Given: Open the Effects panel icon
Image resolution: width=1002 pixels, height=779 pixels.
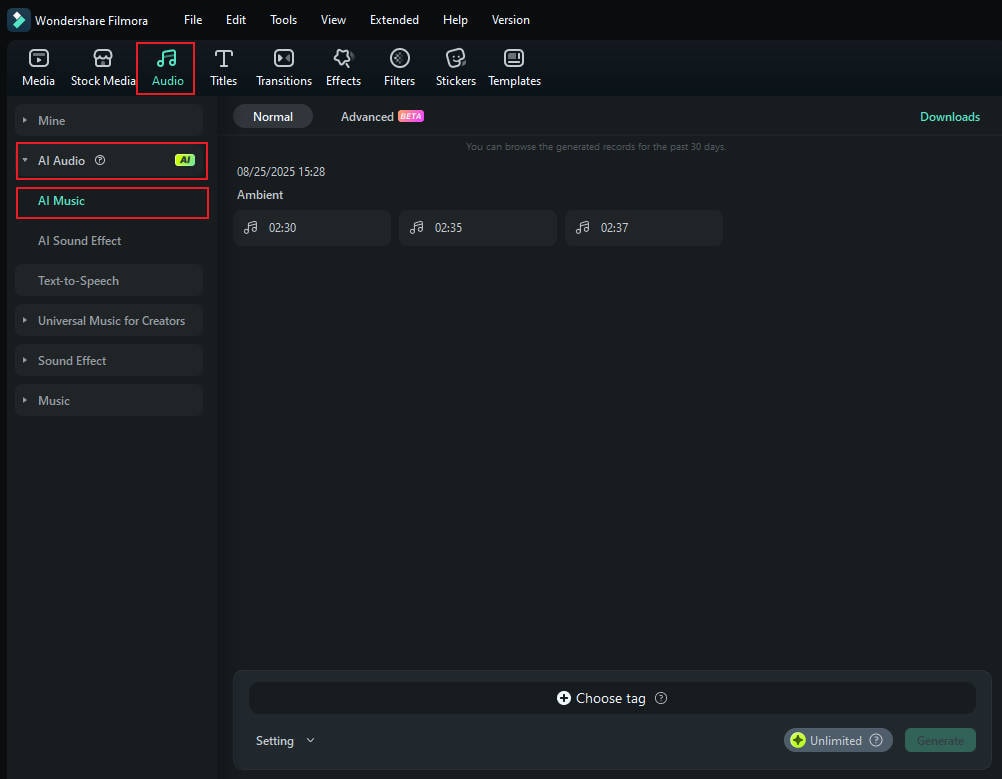Looking at the screenshot, I should click(x=343, y=59).
